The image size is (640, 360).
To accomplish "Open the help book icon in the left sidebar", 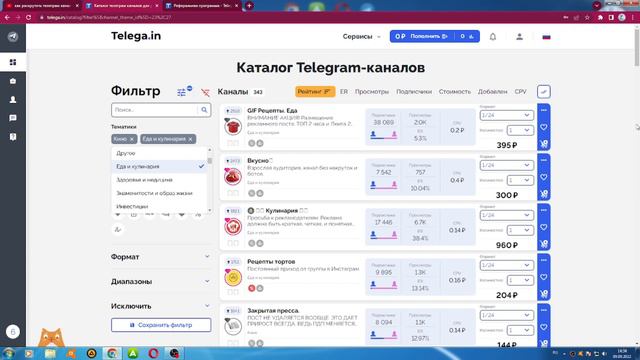I will [13, 137].
